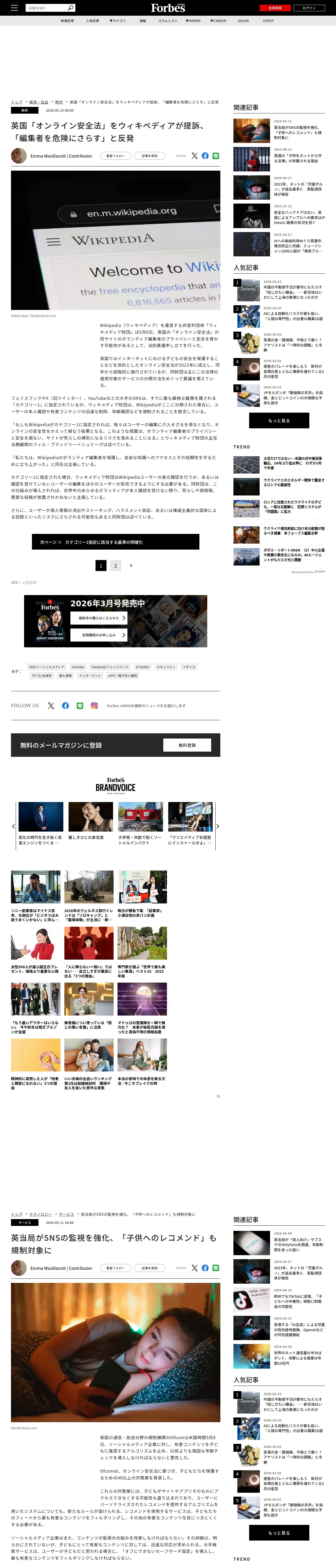Open Emma Woollacott's avatar on Wikipedia article
This screenshot has width=336, height=1568.
coord(19,156)
